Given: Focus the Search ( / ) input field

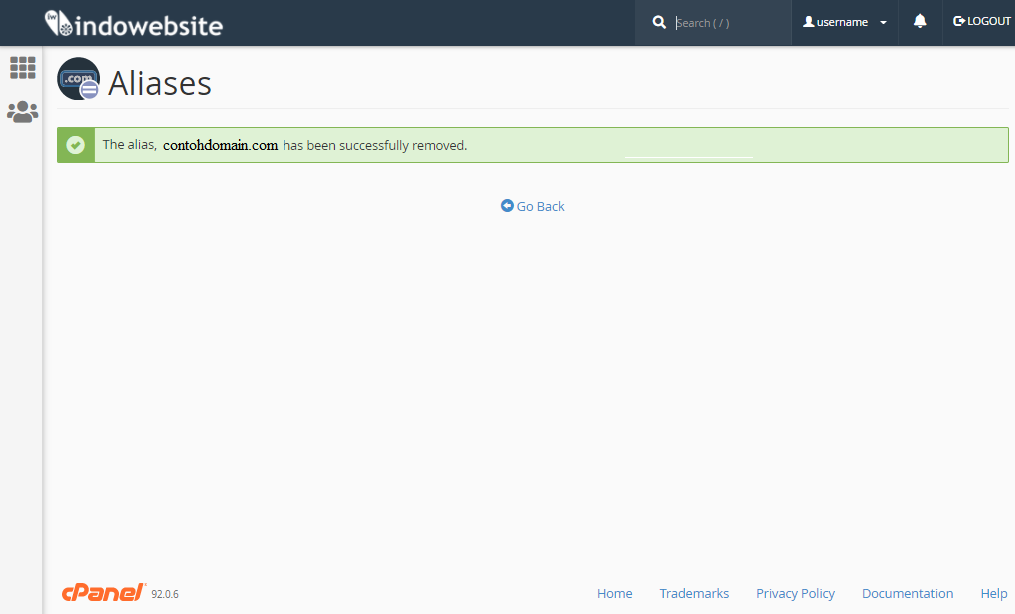Looking at the screenshot, I should coord(728,23).
